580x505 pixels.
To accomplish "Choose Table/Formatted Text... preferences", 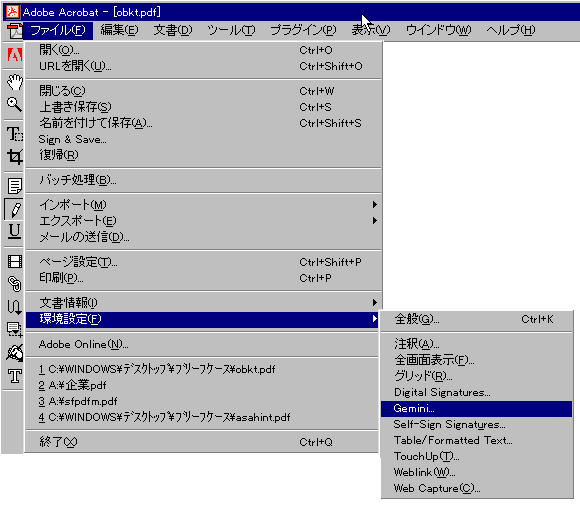I will [x=476, y=440].
